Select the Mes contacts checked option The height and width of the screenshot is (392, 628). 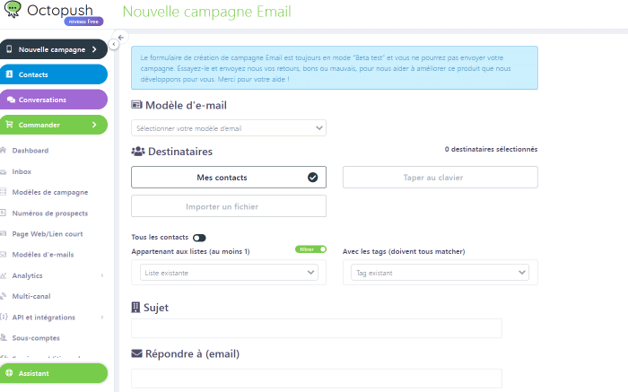click(229, 177)
